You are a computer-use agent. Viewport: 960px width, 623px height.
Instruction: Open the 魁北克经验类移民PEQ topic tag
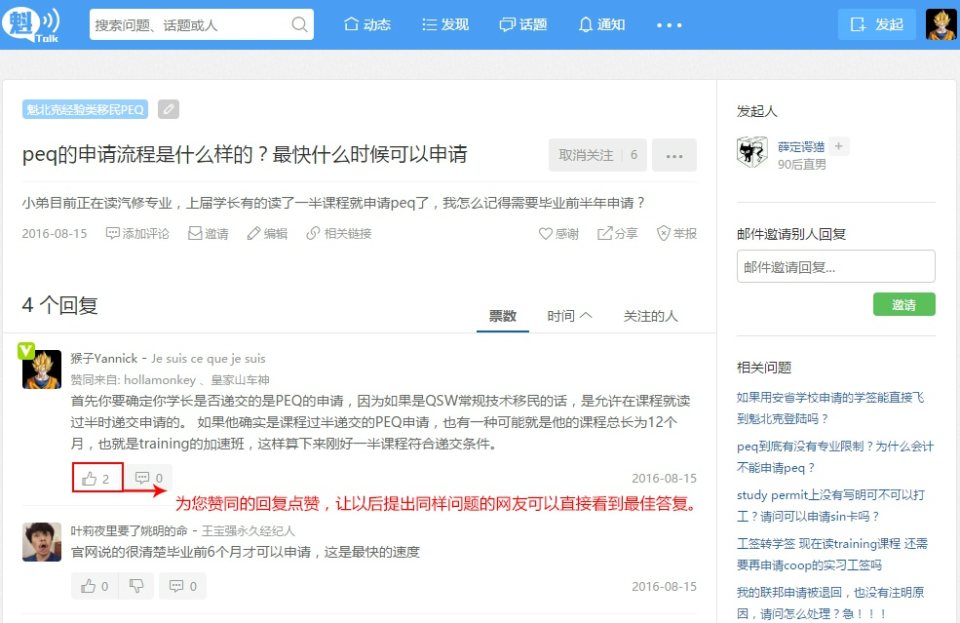coord(85,110)
